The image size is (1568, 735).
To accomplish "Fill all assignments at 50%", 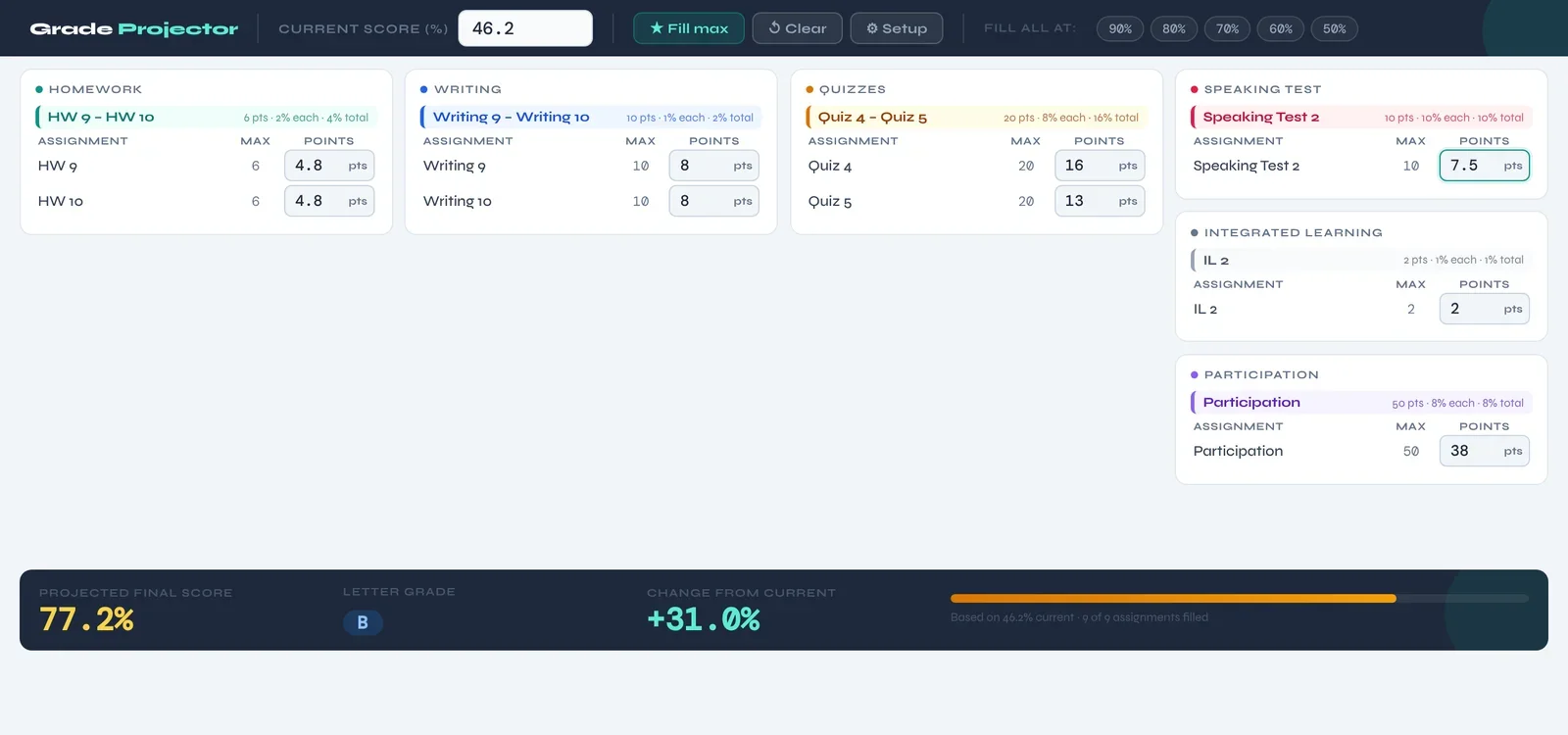I will coord(1334,28).
